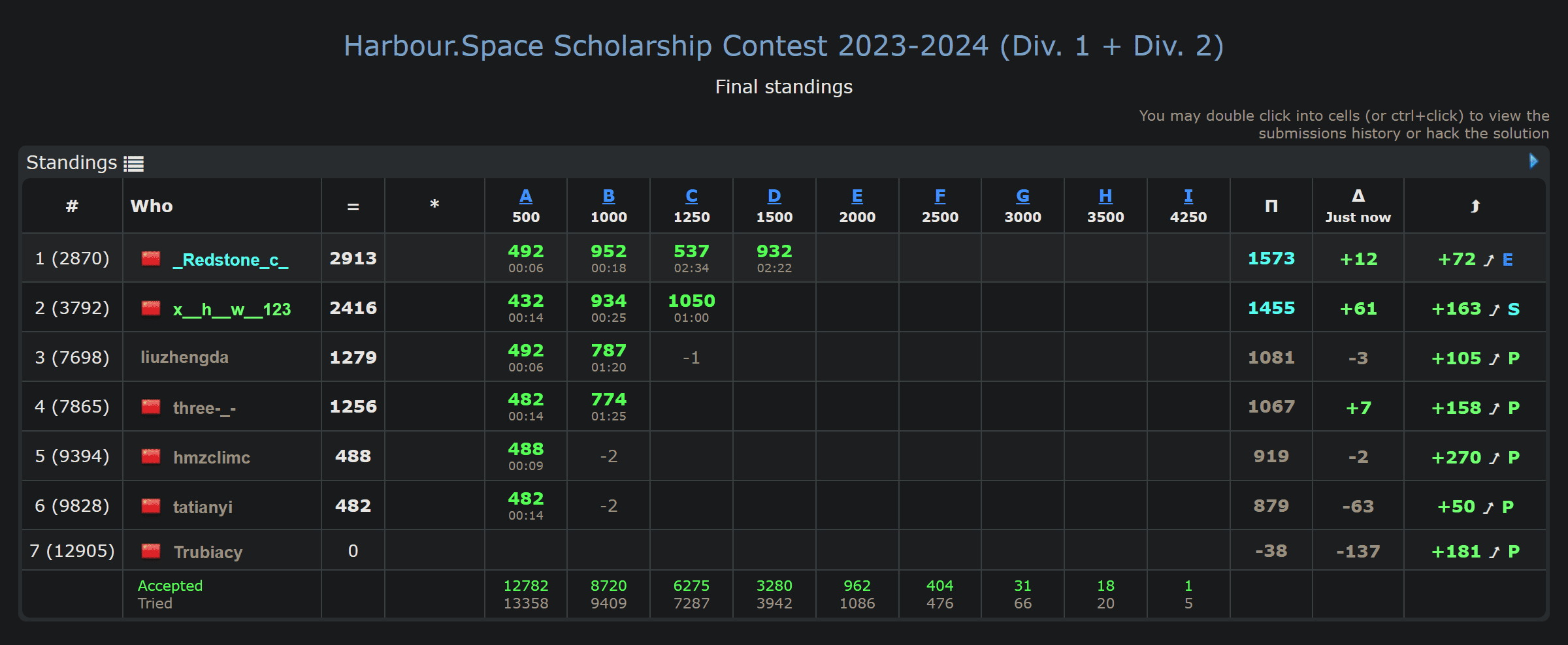Viewport: 1568px width, 645px height.
Task: Open the contest title link
Action: click(784, 46)
